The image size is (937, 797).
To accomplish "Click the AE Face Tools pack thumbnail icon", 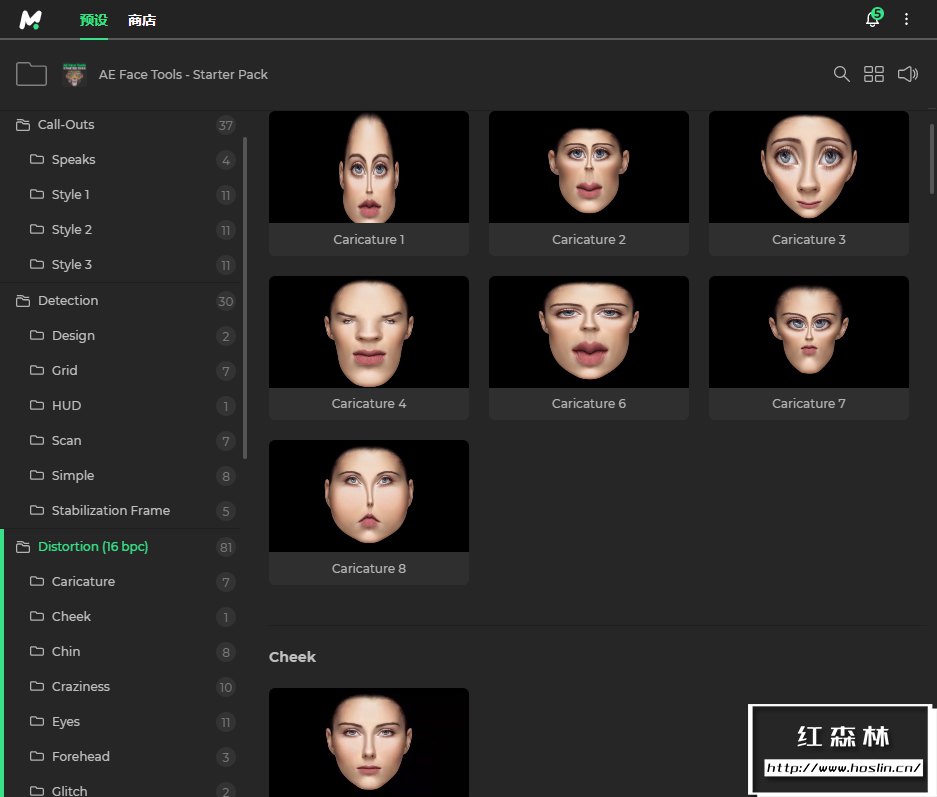I will pos(74,74).
